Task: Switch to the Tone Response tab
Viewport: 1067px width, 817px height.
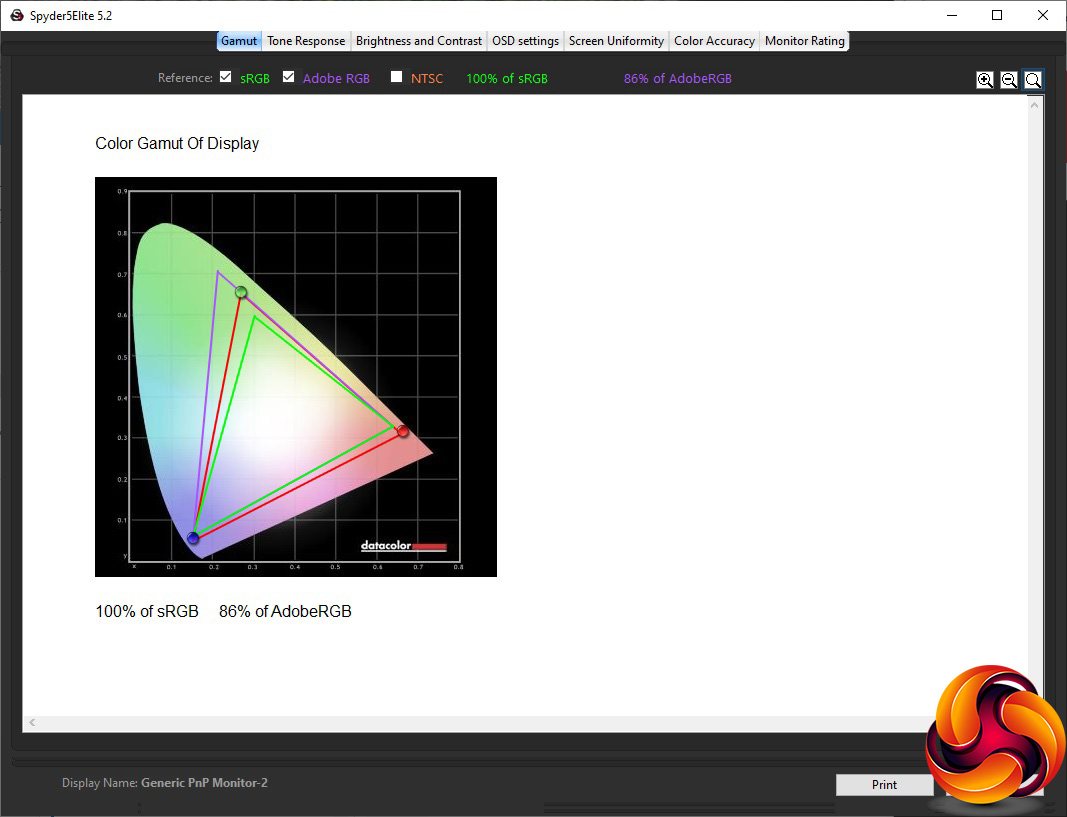Action: [306, 41]
